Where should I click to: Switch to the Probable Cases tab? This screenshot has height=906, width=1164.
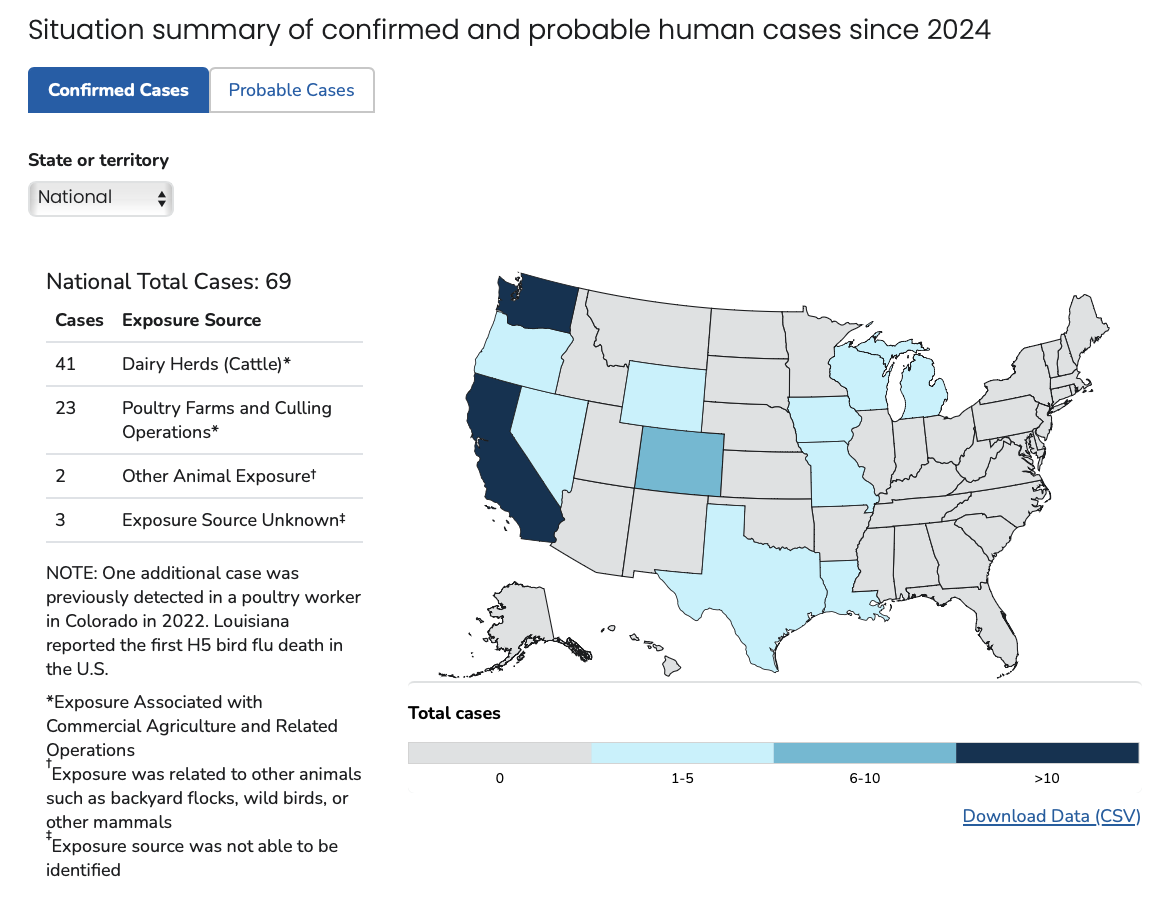click(292, 90)
